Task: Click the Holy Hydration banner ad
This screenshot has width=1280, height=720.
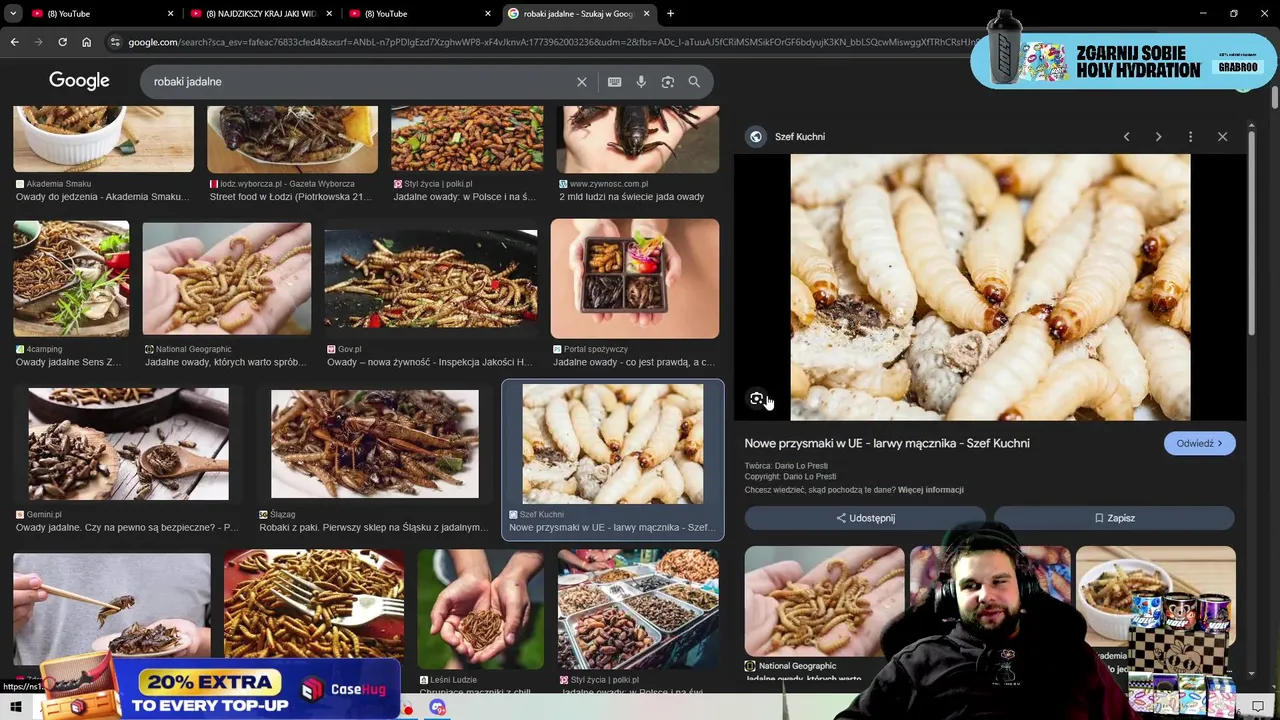Action: 1124,62
